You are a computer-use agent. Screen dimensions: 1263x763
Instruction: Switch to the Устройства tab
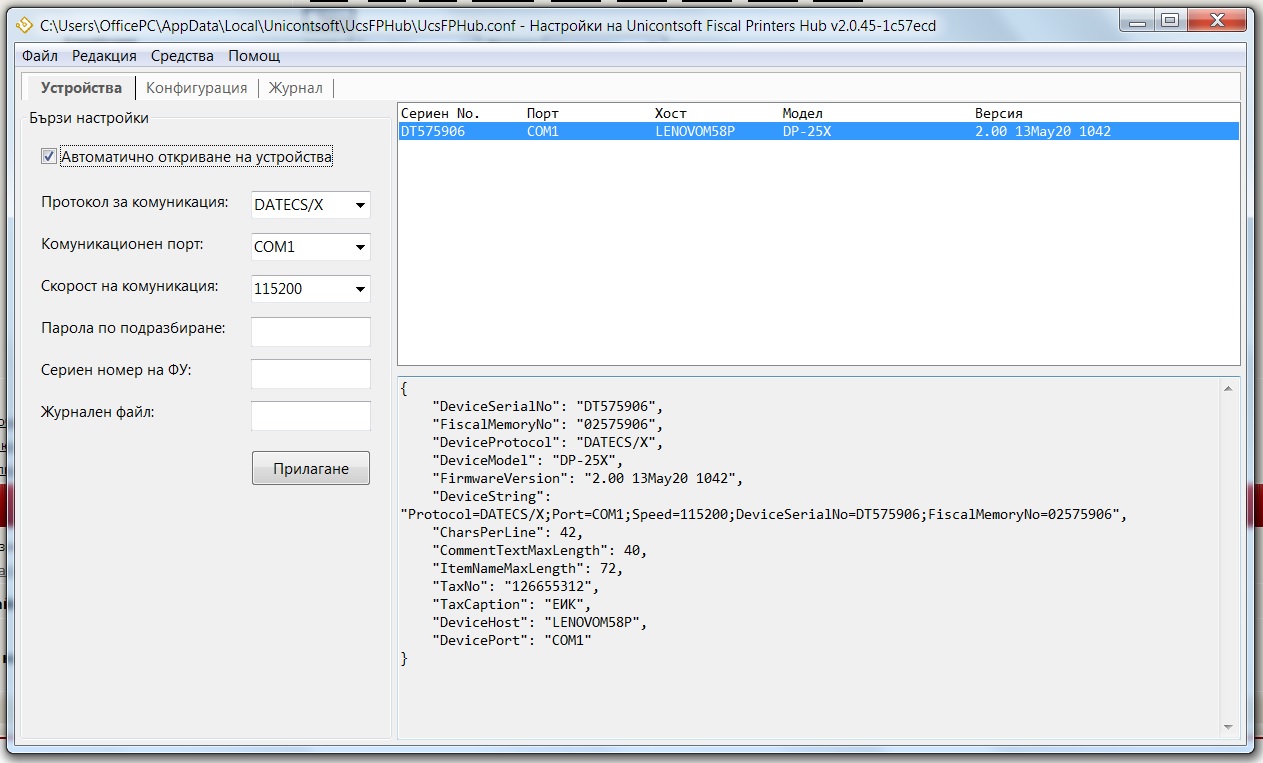pos(81,88)
